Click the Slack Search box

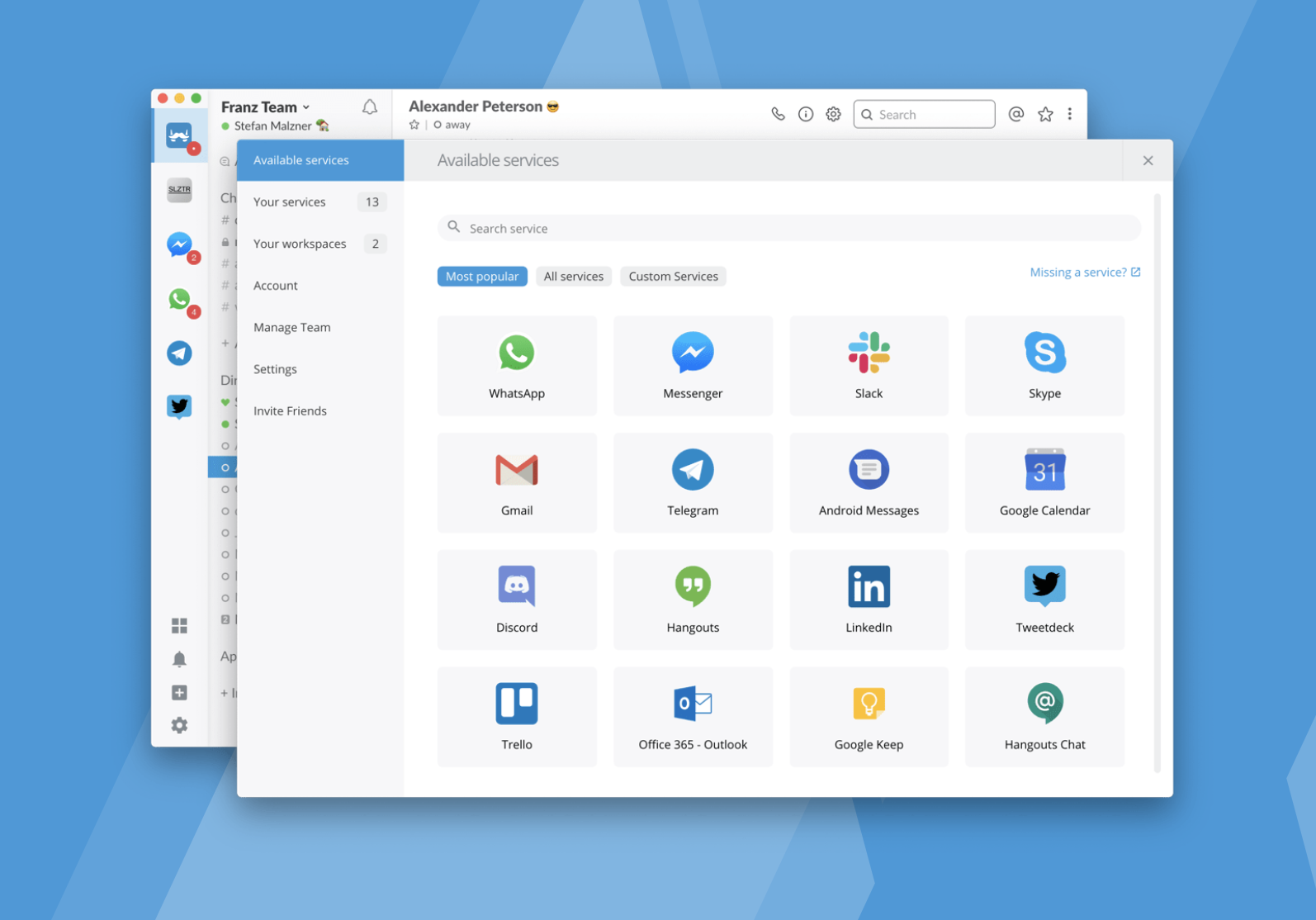(x=924, y=114)
